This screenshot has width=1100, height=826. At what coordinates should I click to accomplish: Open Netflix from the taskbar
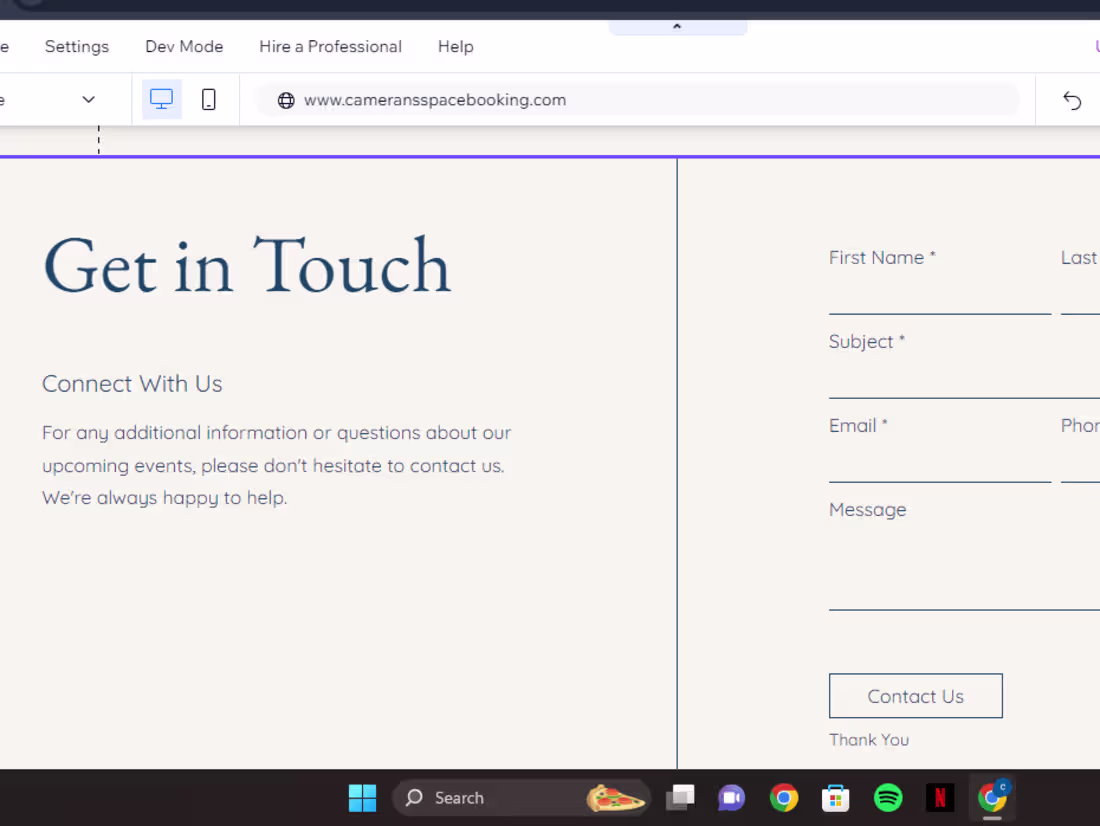click(939, 797)
